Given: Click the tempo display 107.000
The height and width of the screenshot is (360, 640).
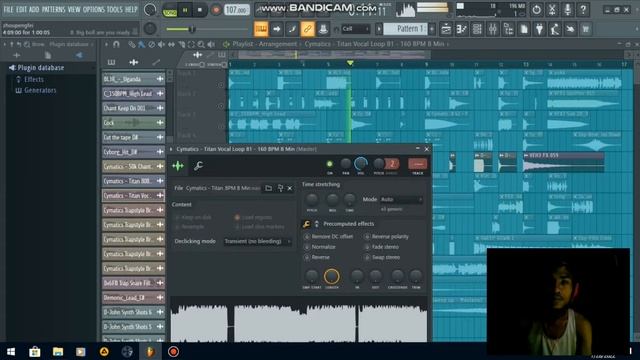Looking at the screenshot, I should (236, 10).
